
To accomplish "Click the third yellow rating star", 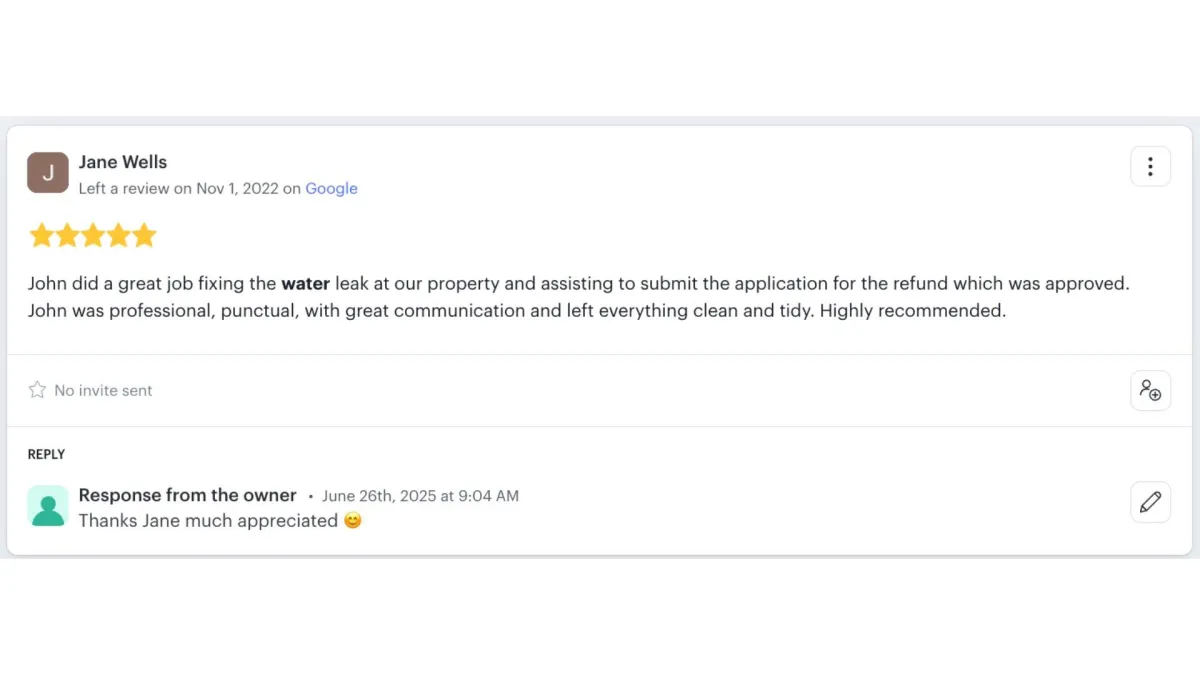I will (x=93, y=236).
